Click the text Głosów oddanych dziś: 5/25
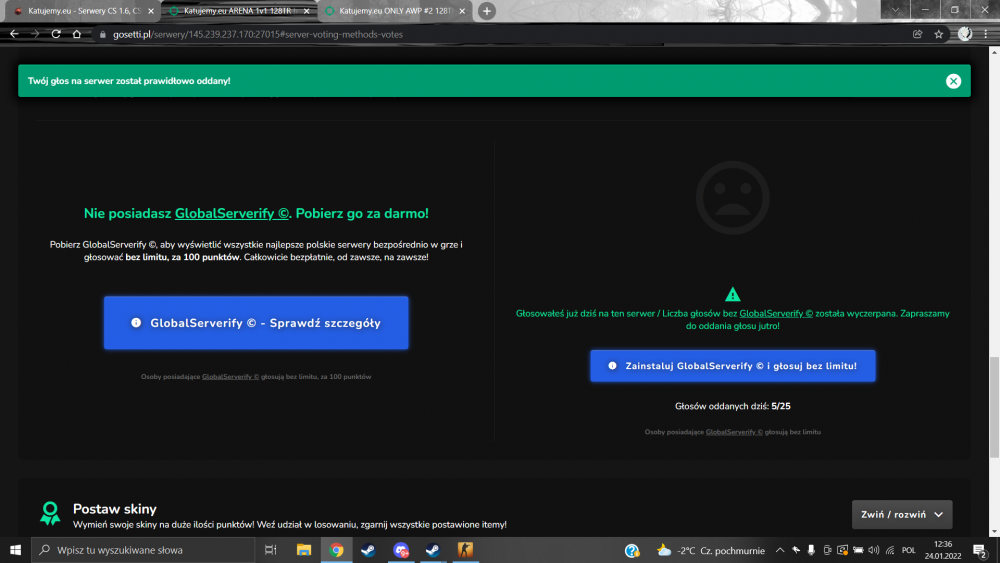This screenshot has height=563, width=1000. tap(732, 406)
